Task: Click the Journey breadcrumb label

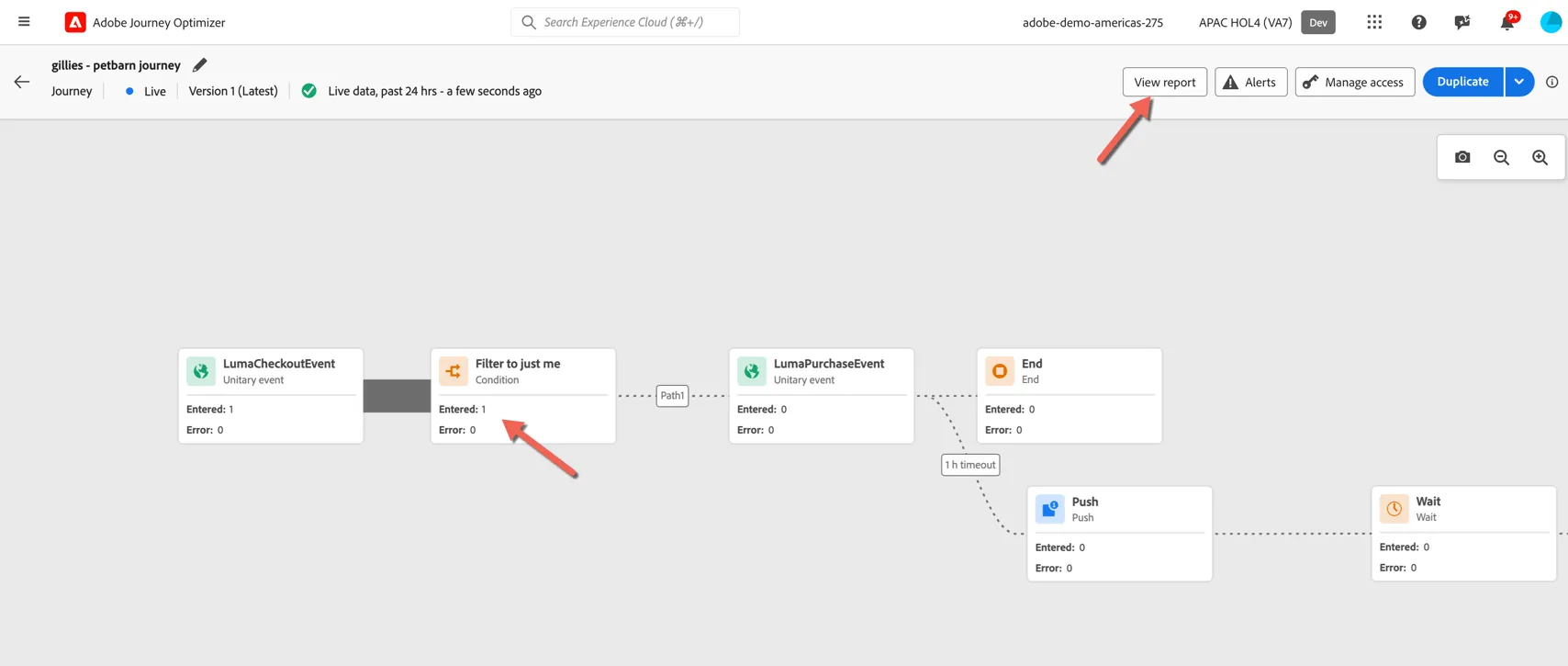Action: [x=72, y=91]
